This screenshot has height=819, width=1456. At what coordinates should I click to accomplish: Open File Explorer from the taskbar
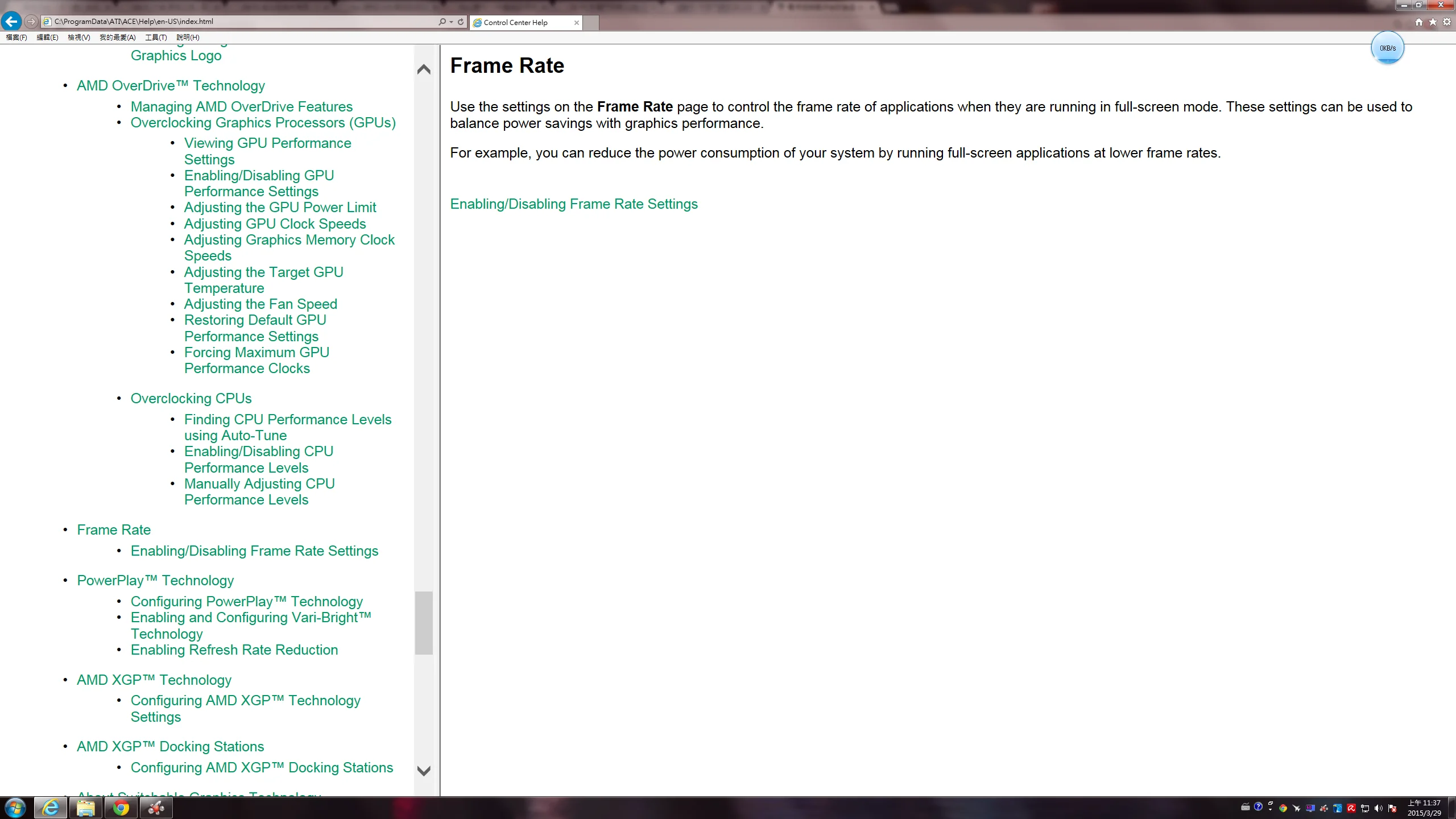tap(86, 808)
